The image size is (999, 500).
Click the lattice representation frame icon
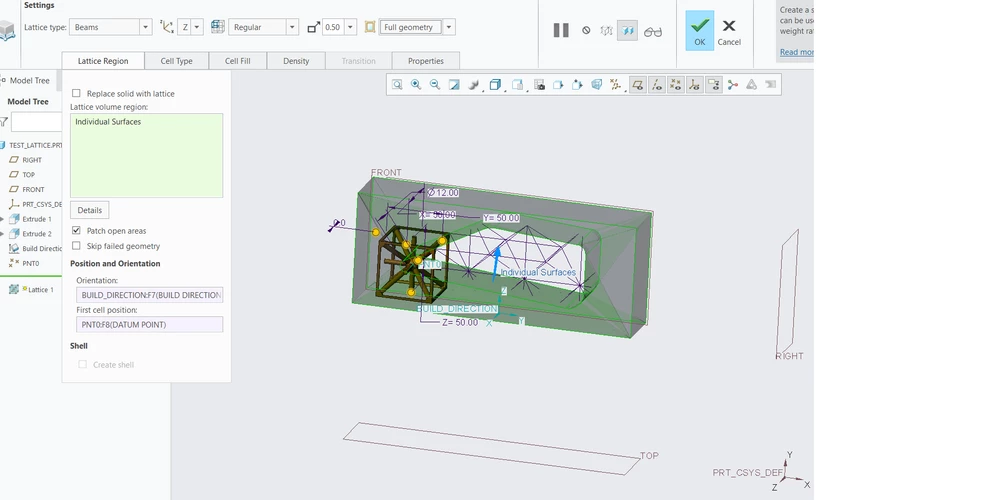tap(370, 27)
